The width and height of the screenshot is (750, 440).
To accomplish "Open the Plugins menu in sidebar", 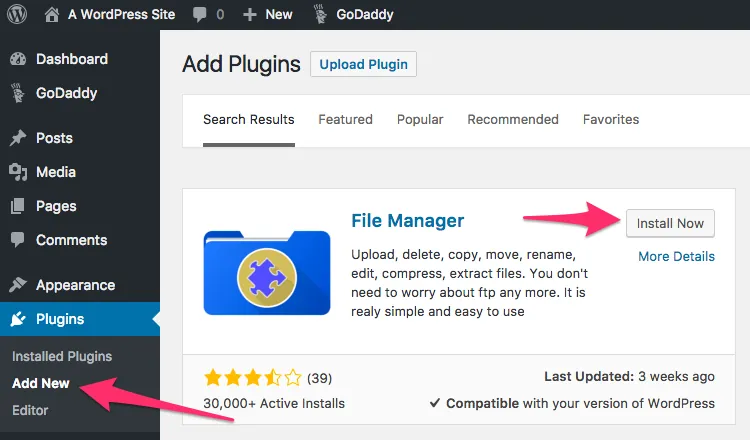I will 60,319.
